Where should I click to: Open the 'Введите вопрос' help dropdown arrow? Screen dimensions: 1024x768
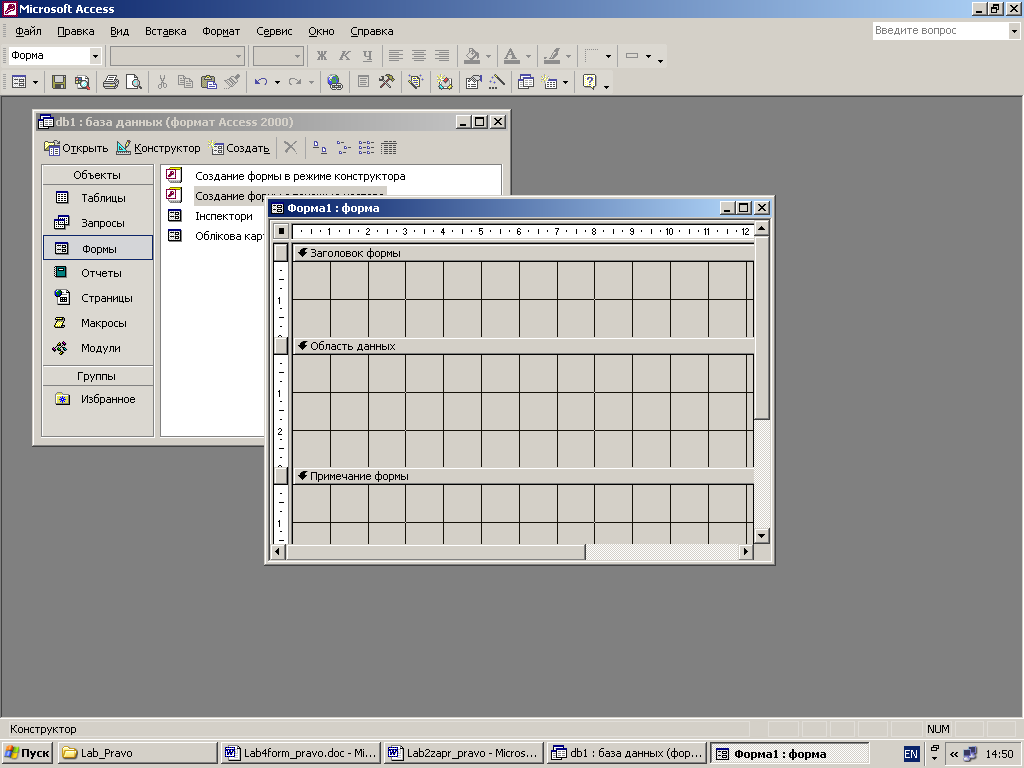click(x=1014, y=31)
